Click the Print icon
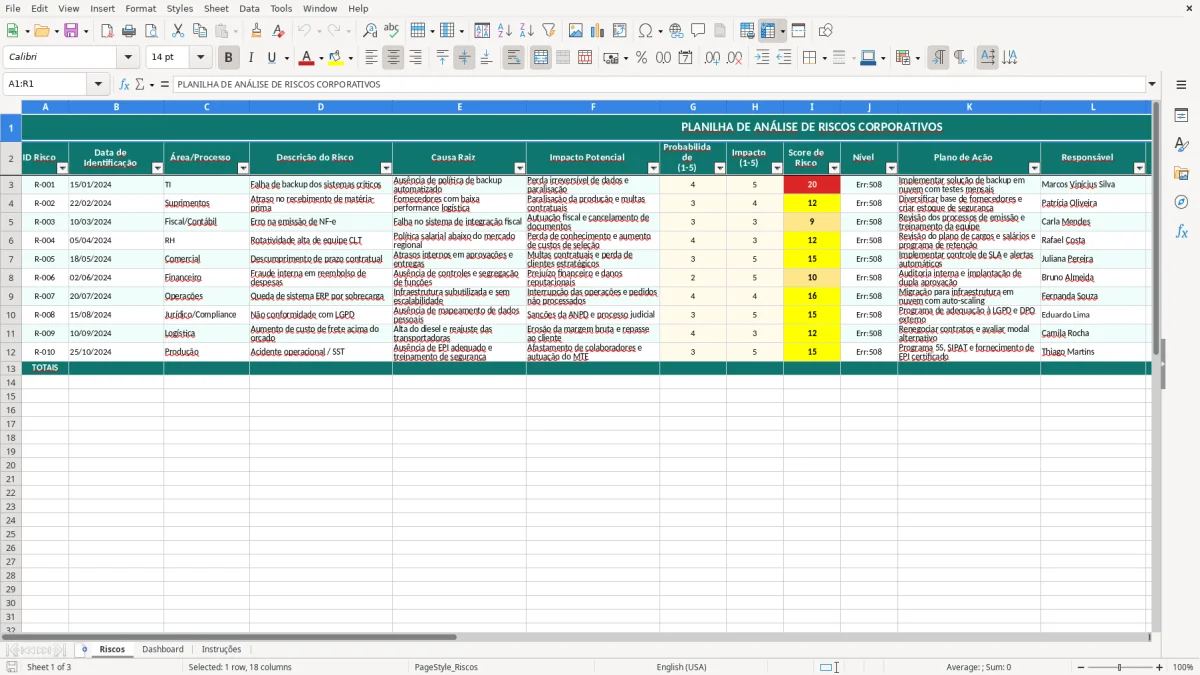The width and height of the screenshot is (1200, 675). [129, 31]
